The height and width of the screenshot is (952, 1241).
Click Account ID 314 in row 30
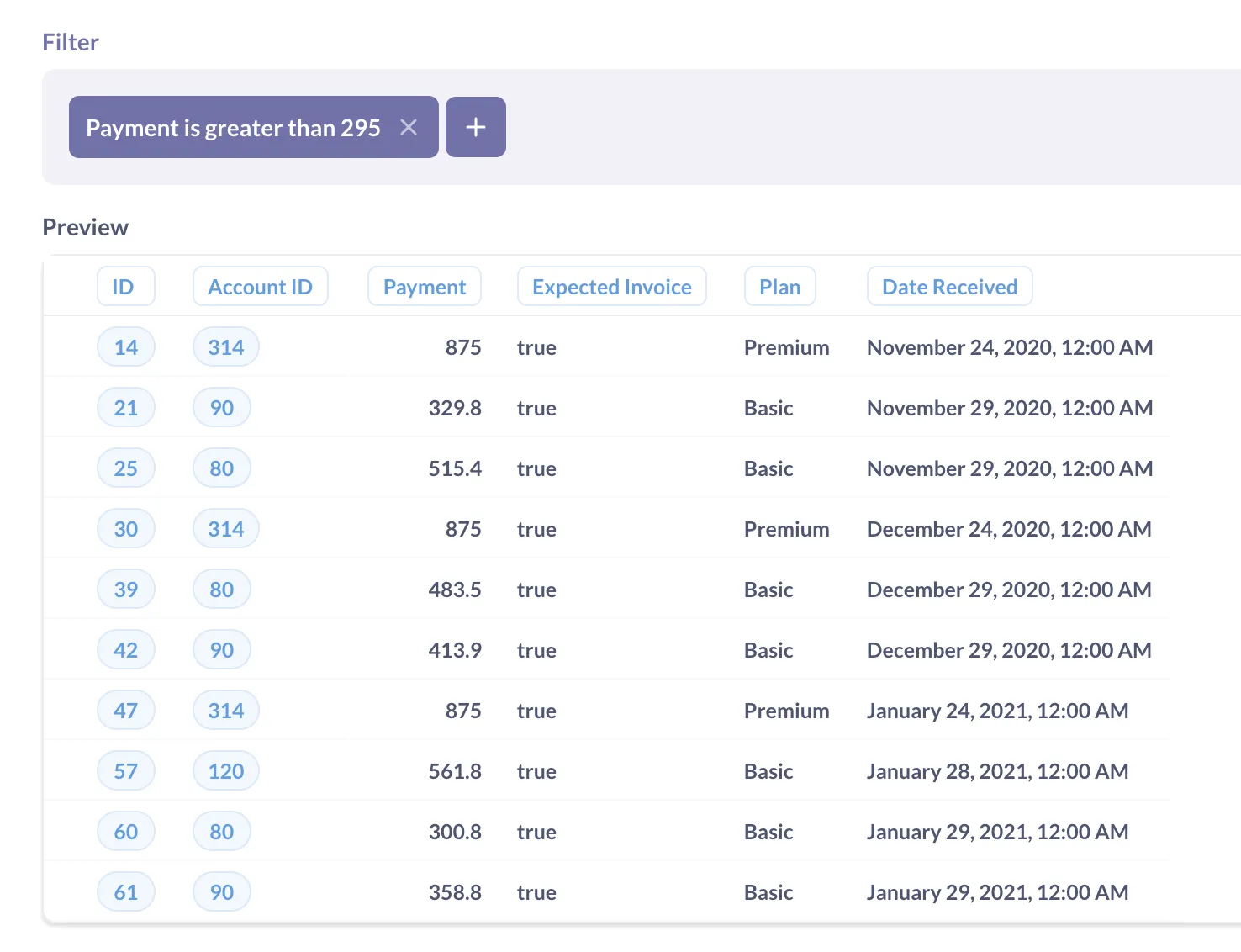click(x=225, y=529)
